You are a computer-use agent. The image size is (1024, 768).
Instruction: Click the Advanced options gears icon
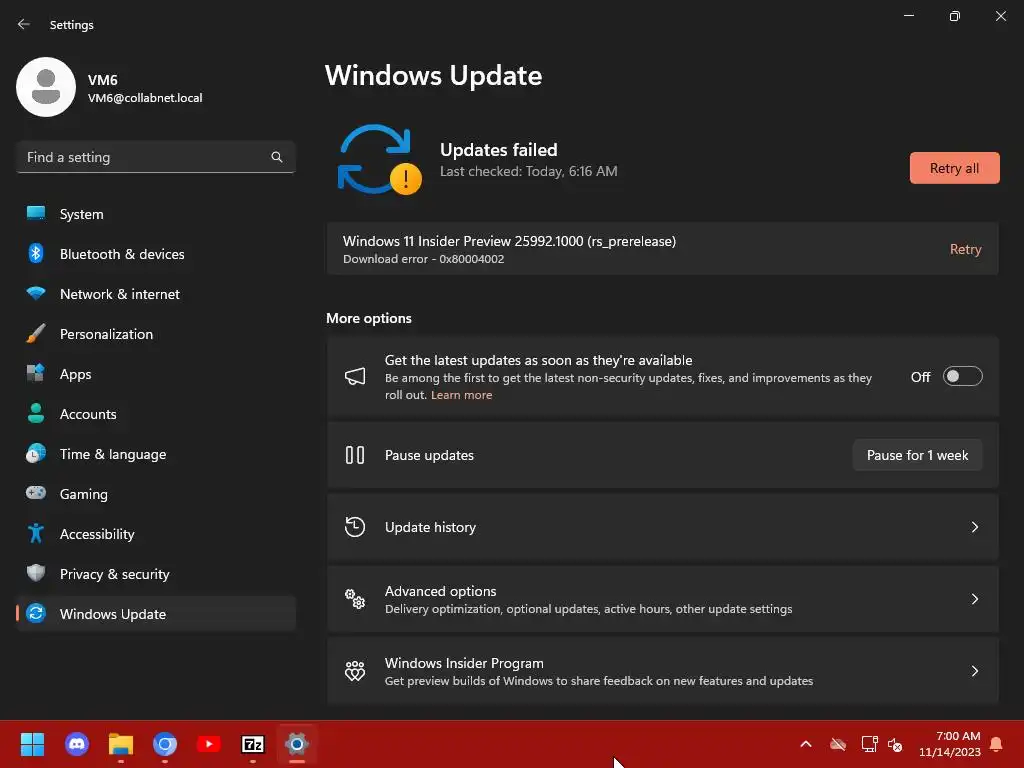point(355,599)
